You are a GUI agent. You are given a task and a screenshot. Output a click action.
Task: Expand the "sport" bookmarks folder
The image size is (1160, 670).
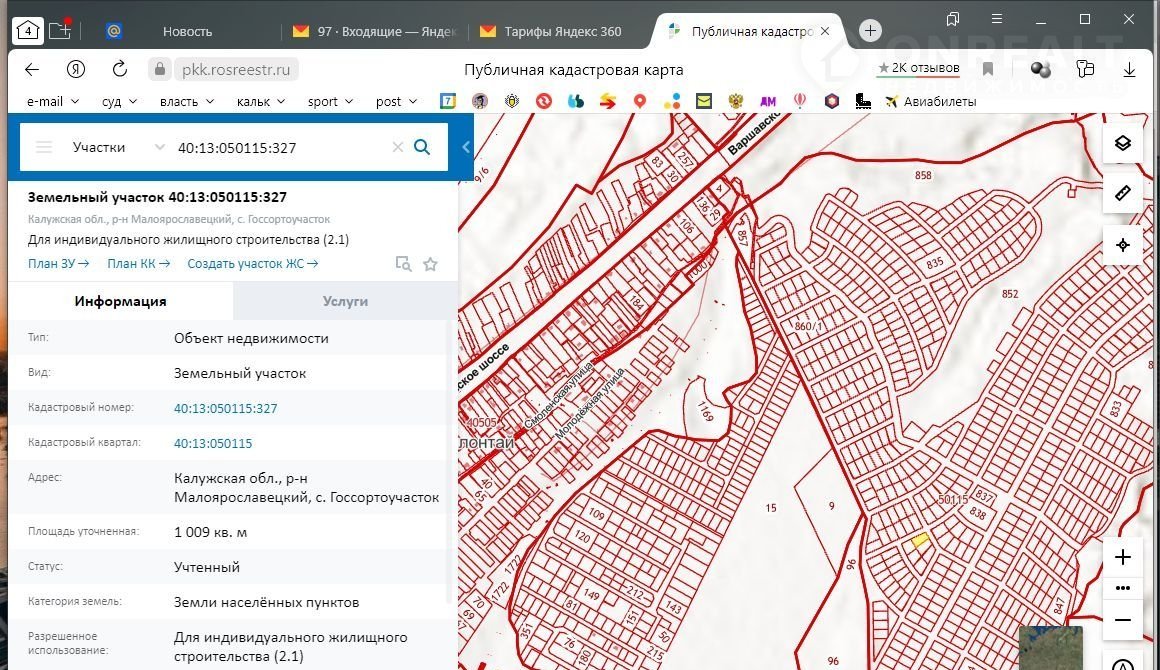(x=330, y=101)
